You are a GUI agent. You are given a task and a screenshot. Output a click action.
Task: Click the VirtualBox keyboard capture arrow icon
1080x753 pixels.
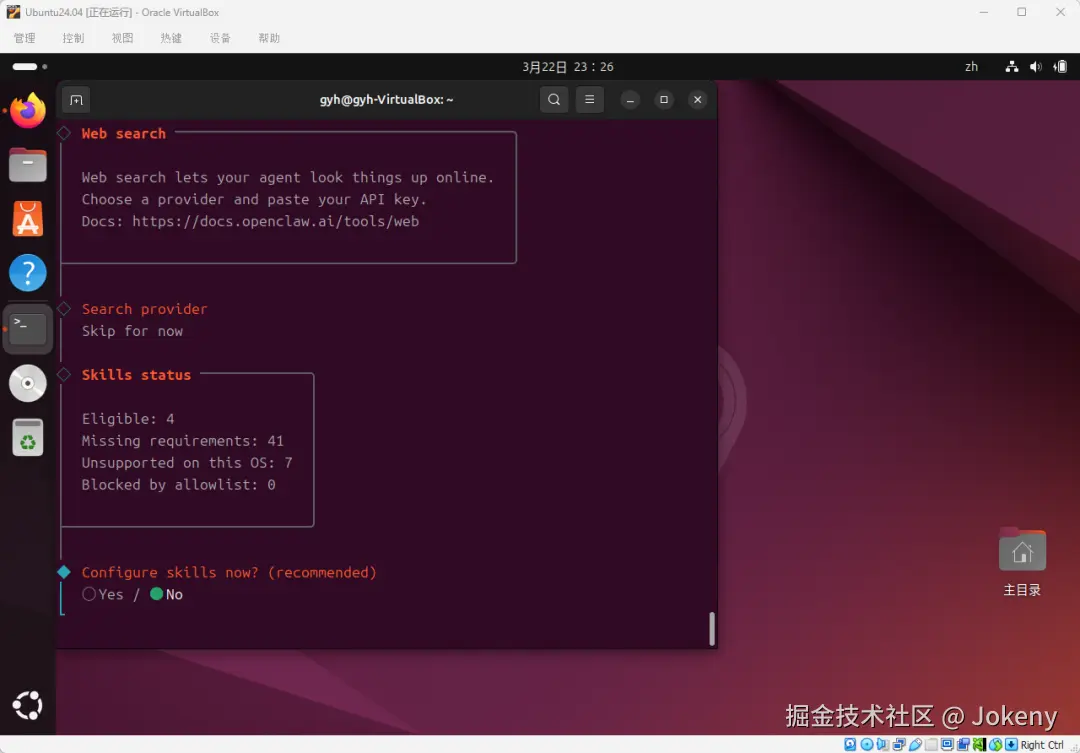click(1011, 745)
